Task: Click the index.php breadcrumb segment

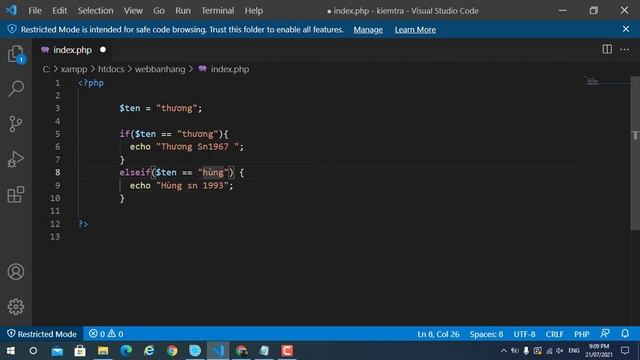Action: (230, 69)
